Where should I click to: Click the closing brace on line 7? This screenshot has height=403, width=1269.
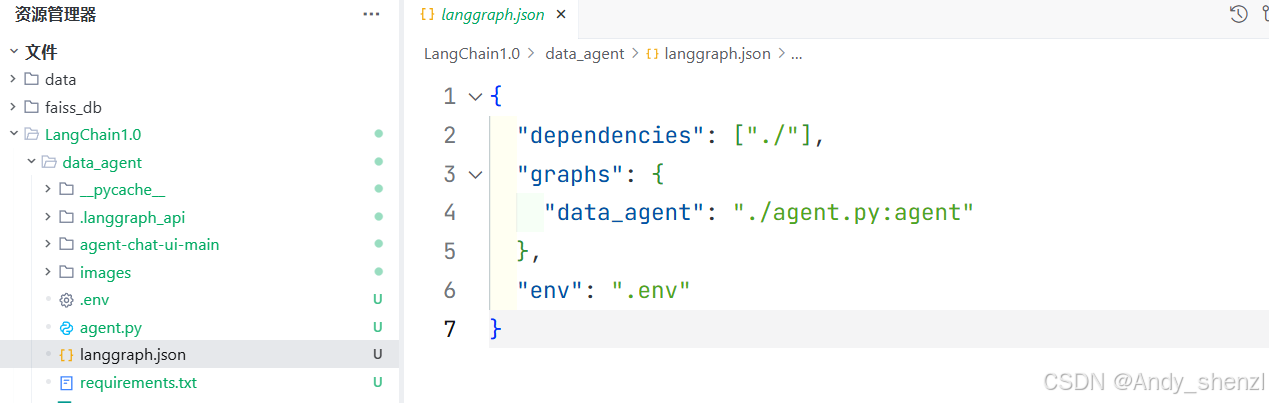[x=496, y=329]
